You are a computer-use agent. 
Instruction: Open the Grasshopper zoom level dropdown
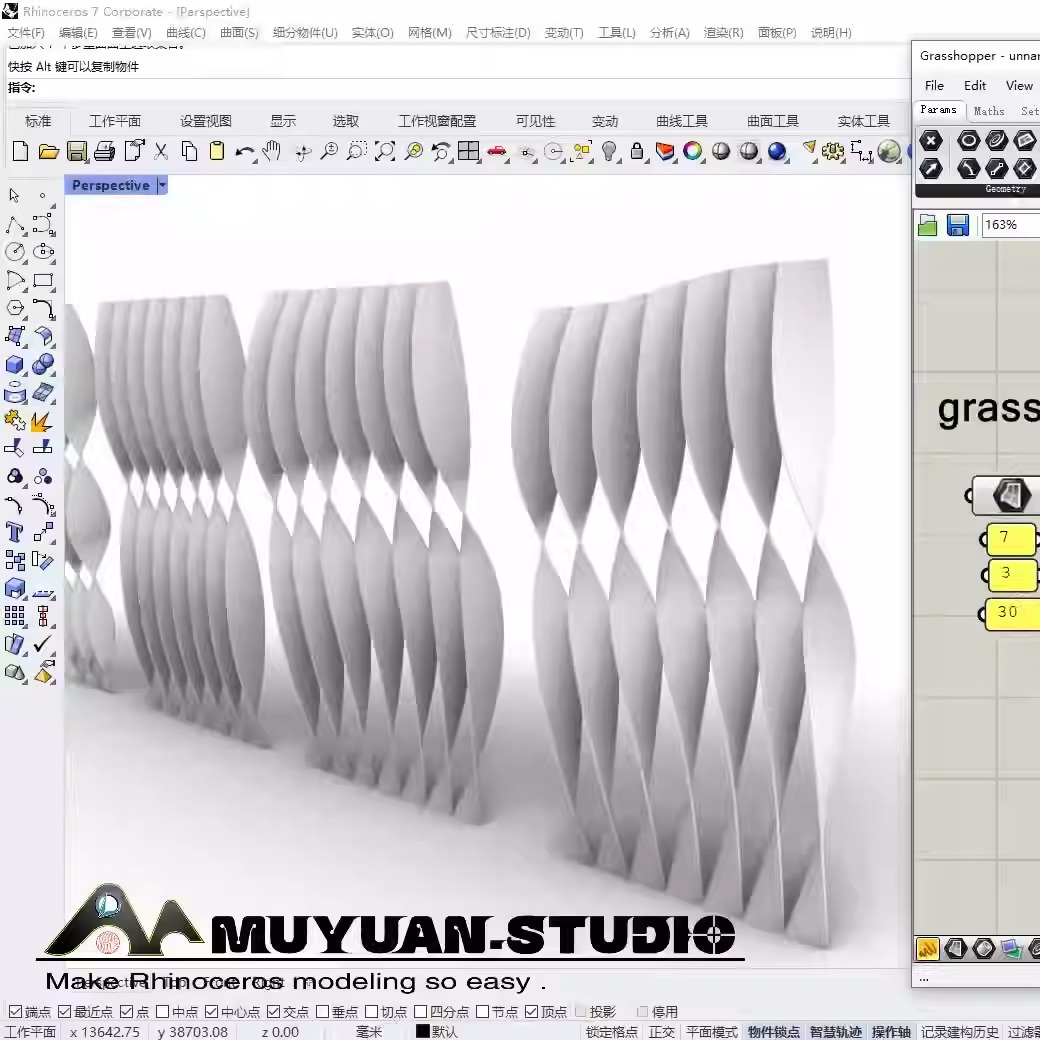[1012, 225]
